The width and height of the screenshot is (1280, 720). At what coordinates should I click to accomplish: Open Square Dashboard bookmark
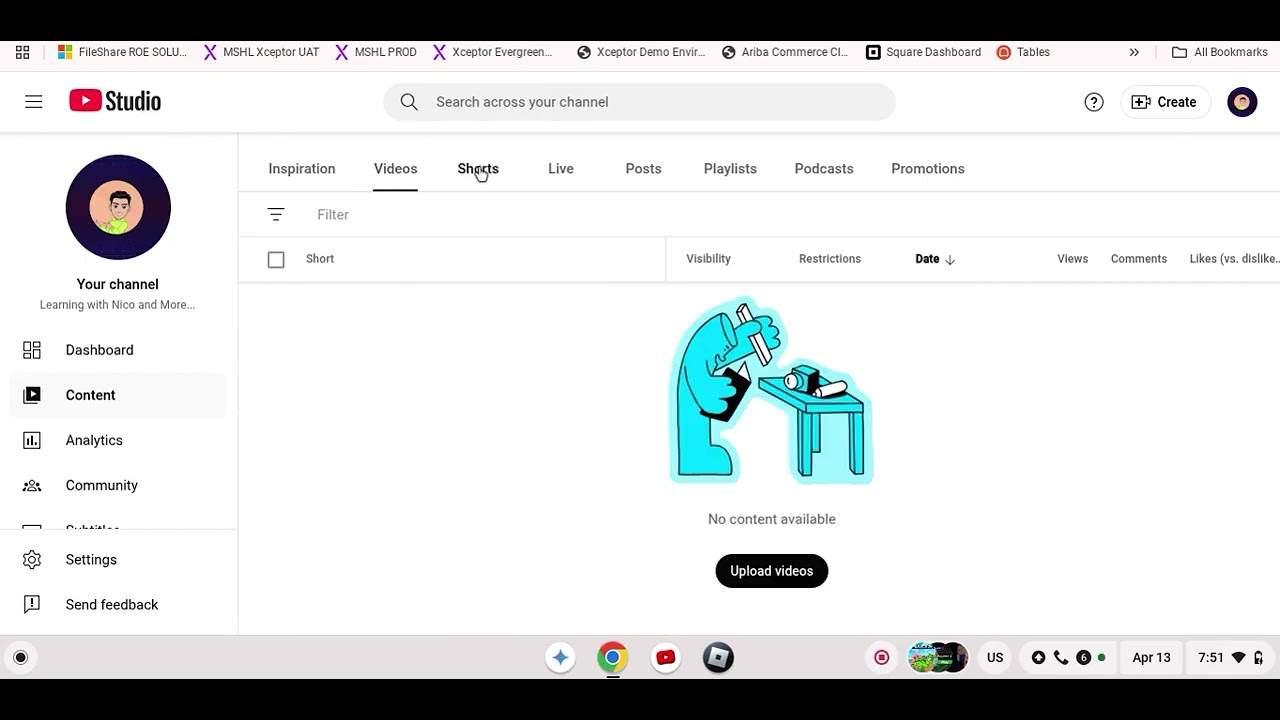(924, 52)
